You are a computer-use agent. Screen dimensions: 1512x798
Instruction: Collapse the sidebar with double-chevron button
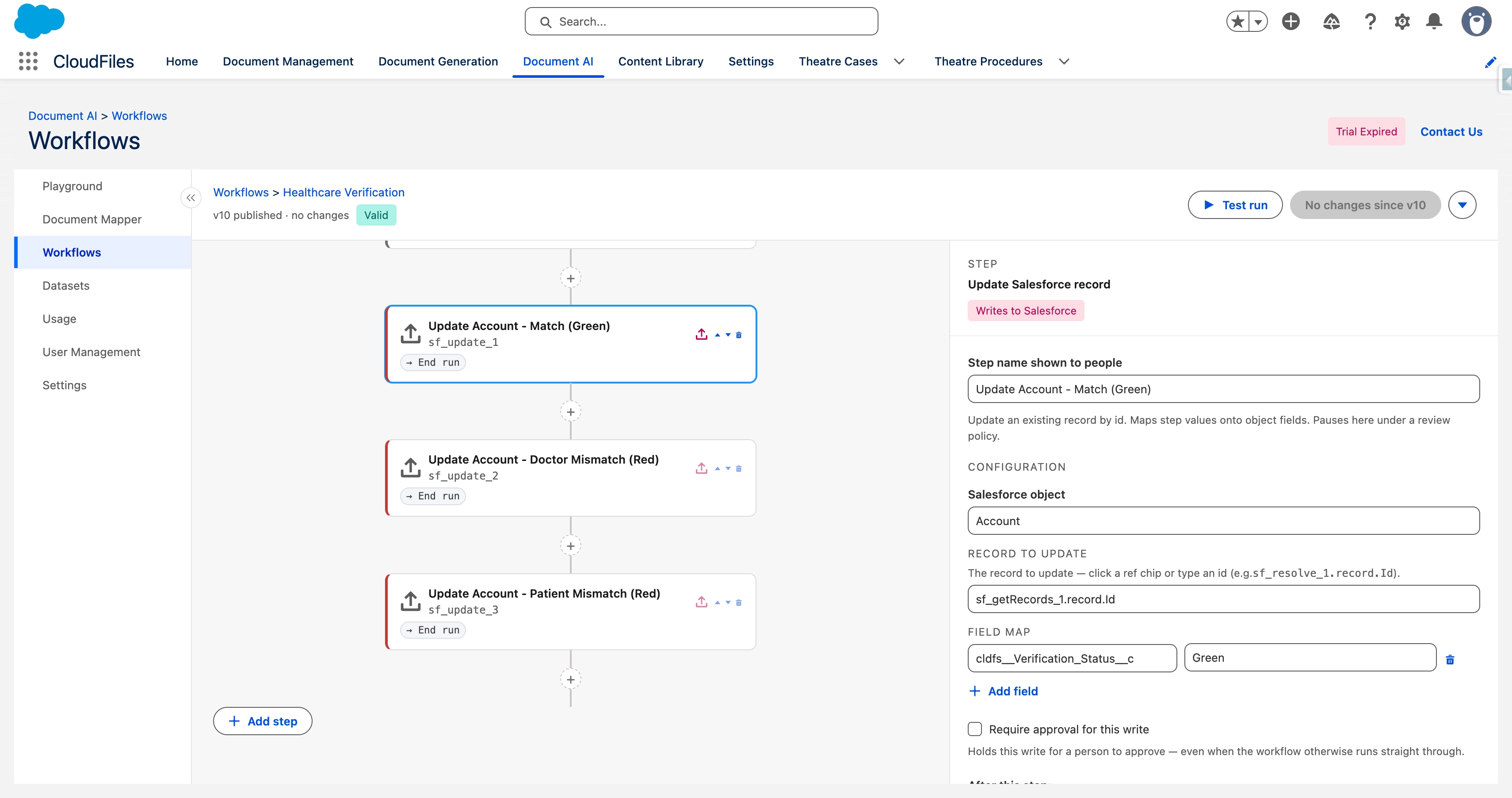(191, 198)
